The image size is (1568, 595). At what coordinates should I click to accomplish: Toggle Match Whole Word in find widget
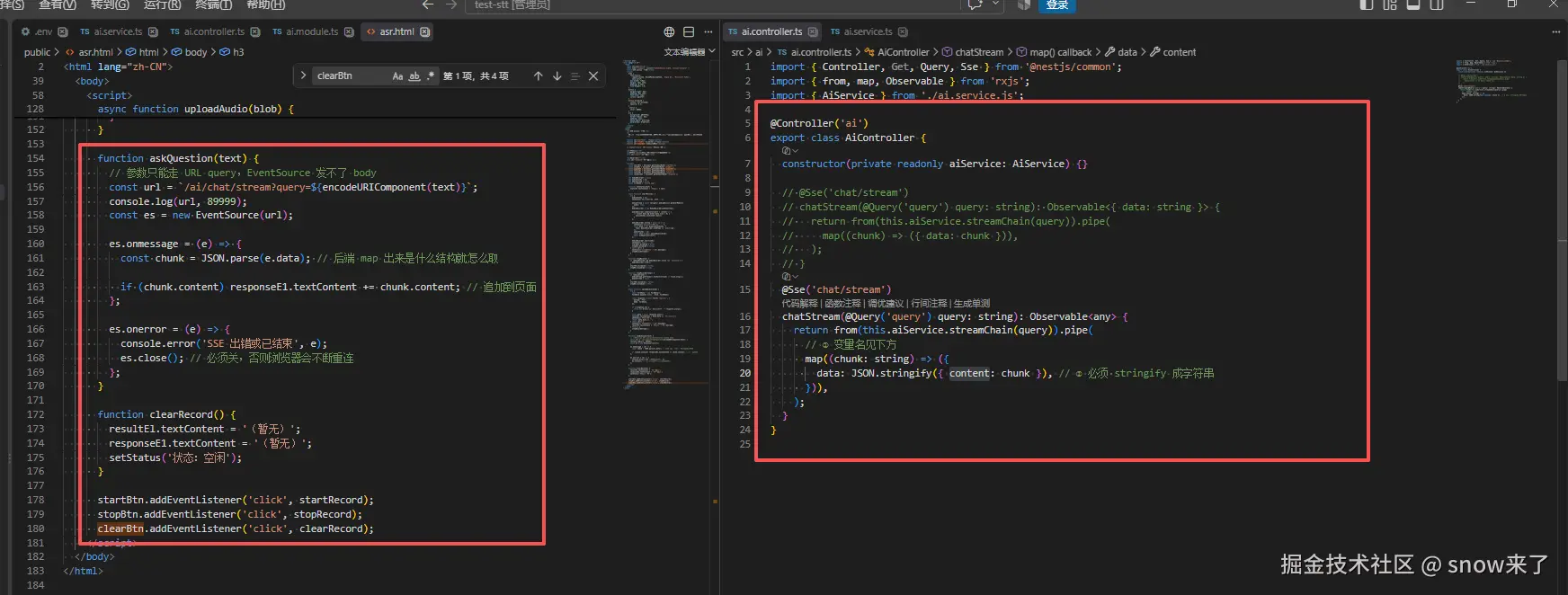click(414, 76)
